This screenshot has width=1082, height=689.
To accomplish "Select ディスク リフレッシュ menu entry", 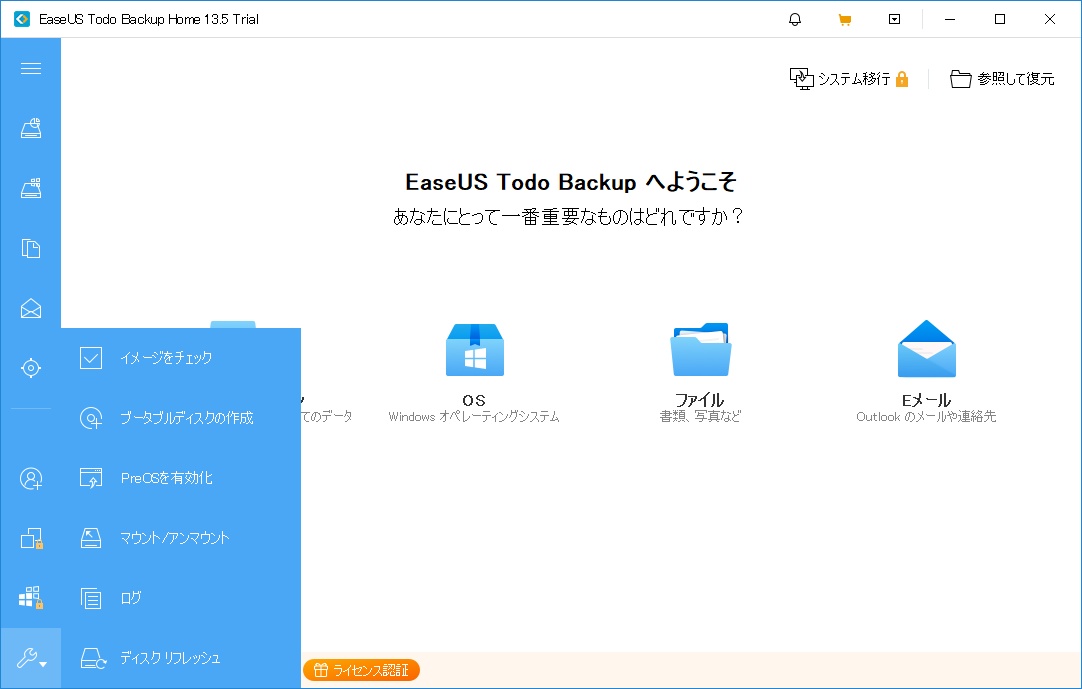I will pyautogui.click(x=181, y=658).
